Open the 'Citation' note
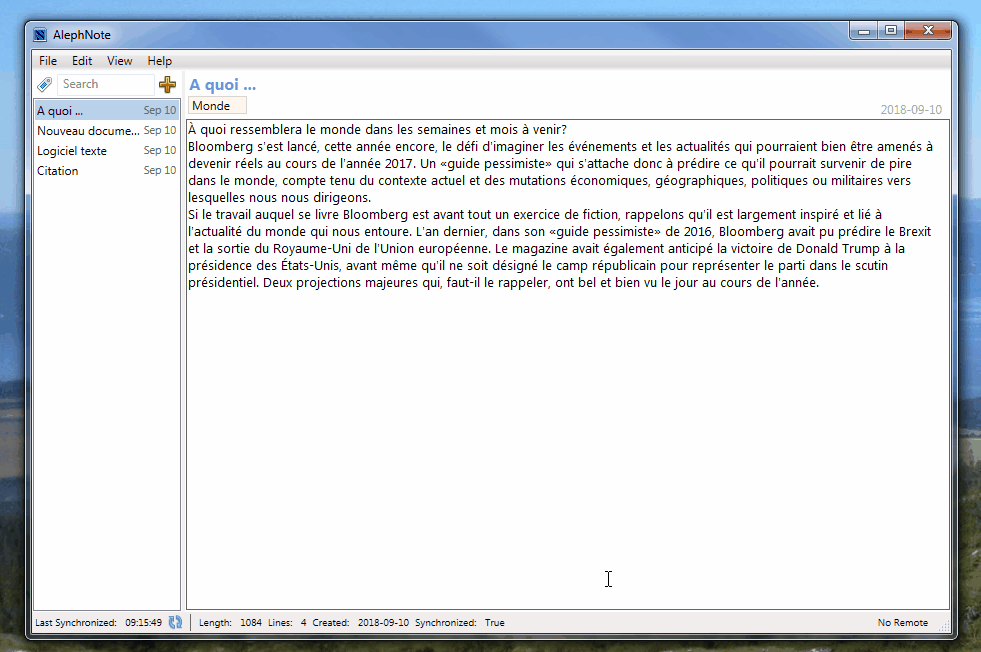 106,171
